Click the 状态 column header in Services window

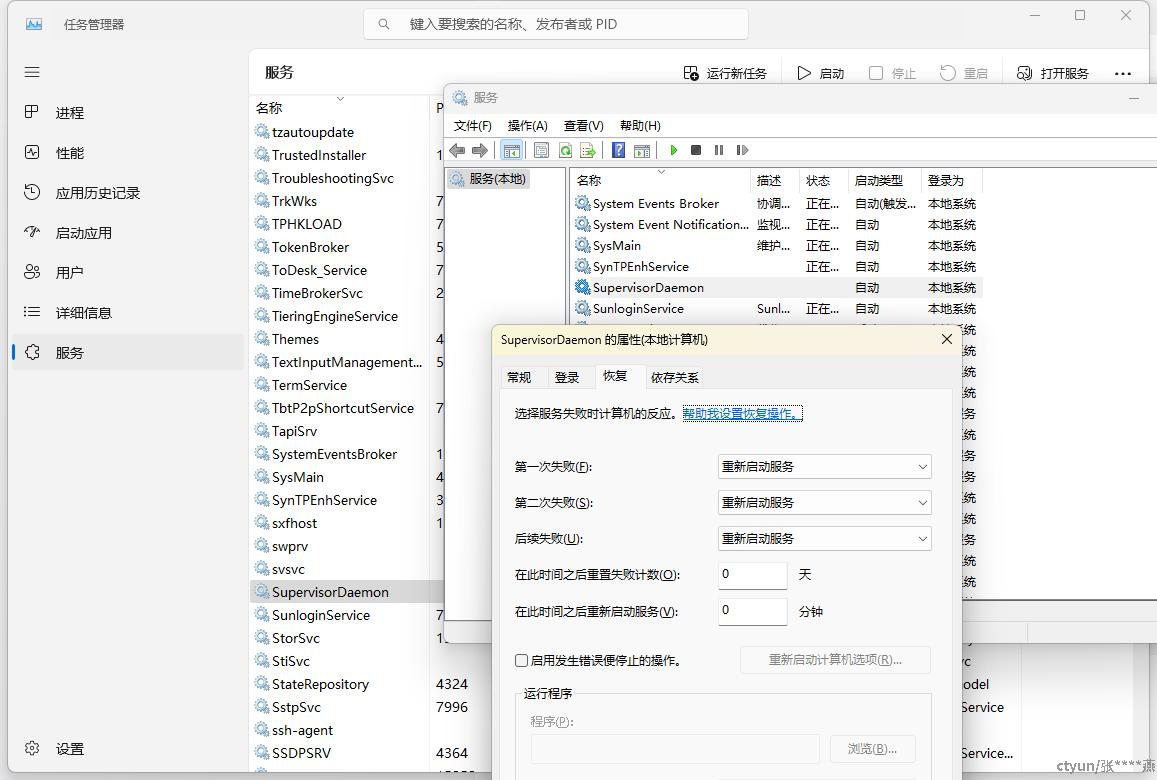824,180
